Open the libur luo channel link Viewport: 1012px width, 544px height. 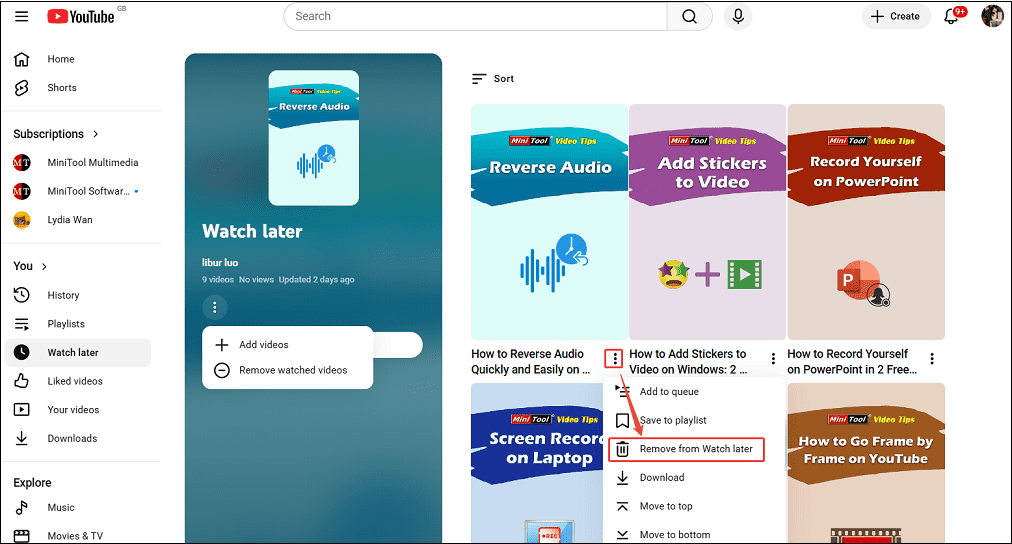point(220,263)
